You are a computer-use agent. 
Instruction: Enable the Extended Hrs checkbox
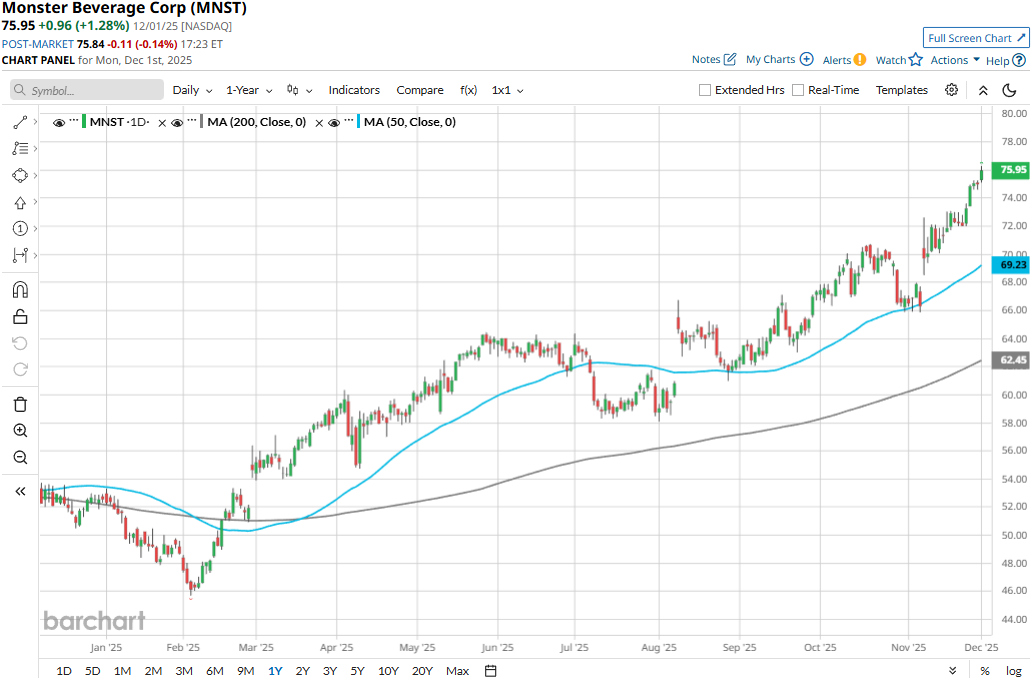pyautogui.click(x=705, y=90)
